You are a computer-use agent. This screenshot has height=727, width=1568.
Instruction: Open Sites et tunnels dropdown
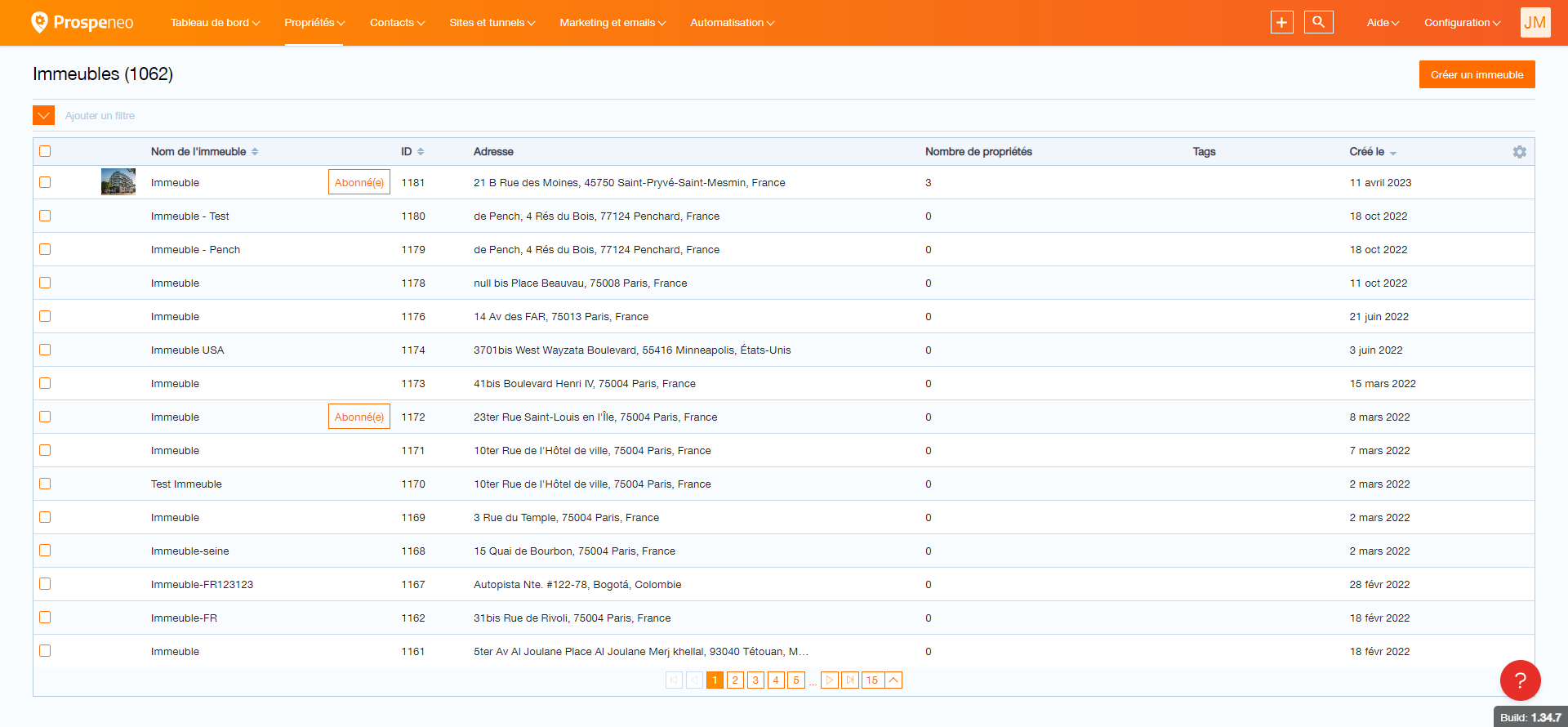(492, 23)
